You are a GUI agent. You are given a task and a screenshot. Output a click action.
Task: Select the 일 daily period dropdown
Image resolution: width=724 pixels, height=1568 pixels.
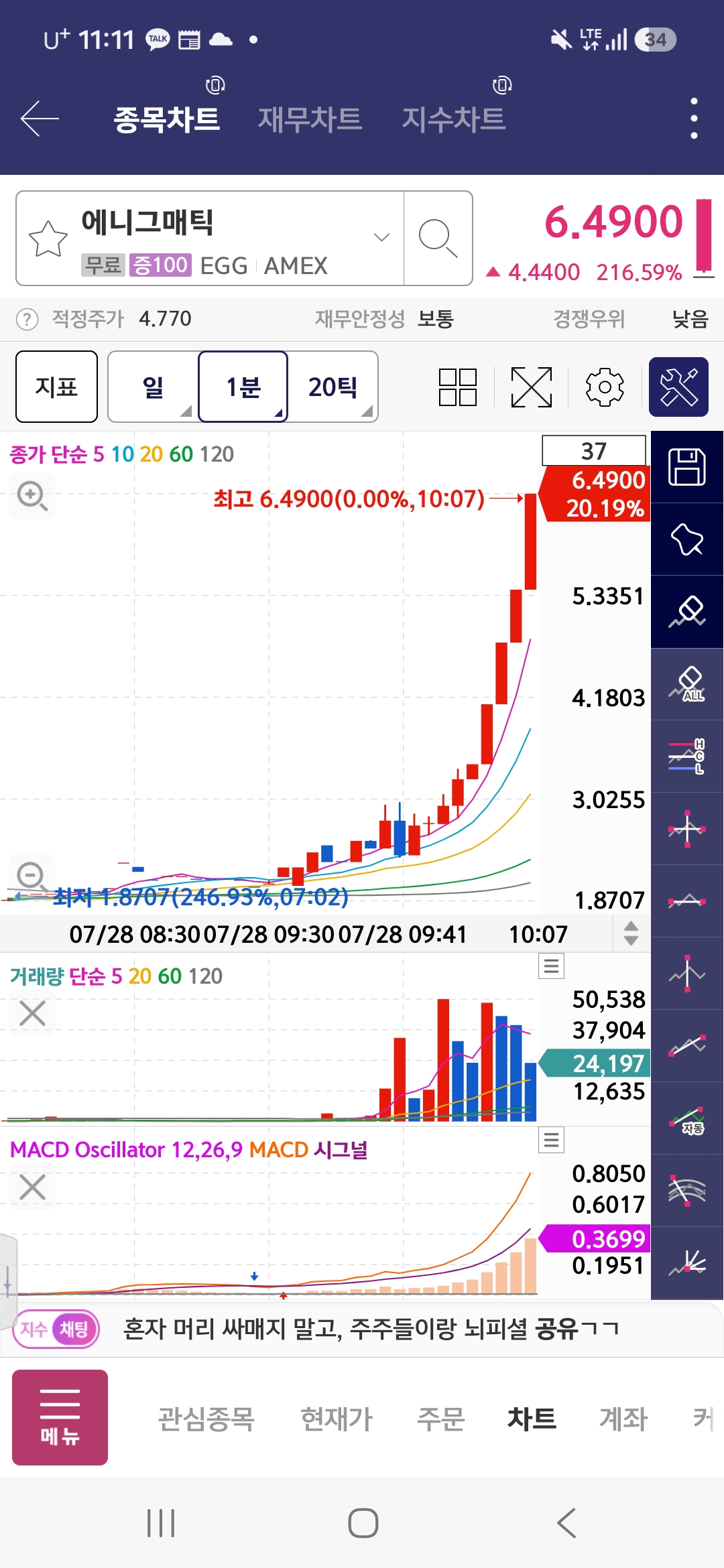154,387
